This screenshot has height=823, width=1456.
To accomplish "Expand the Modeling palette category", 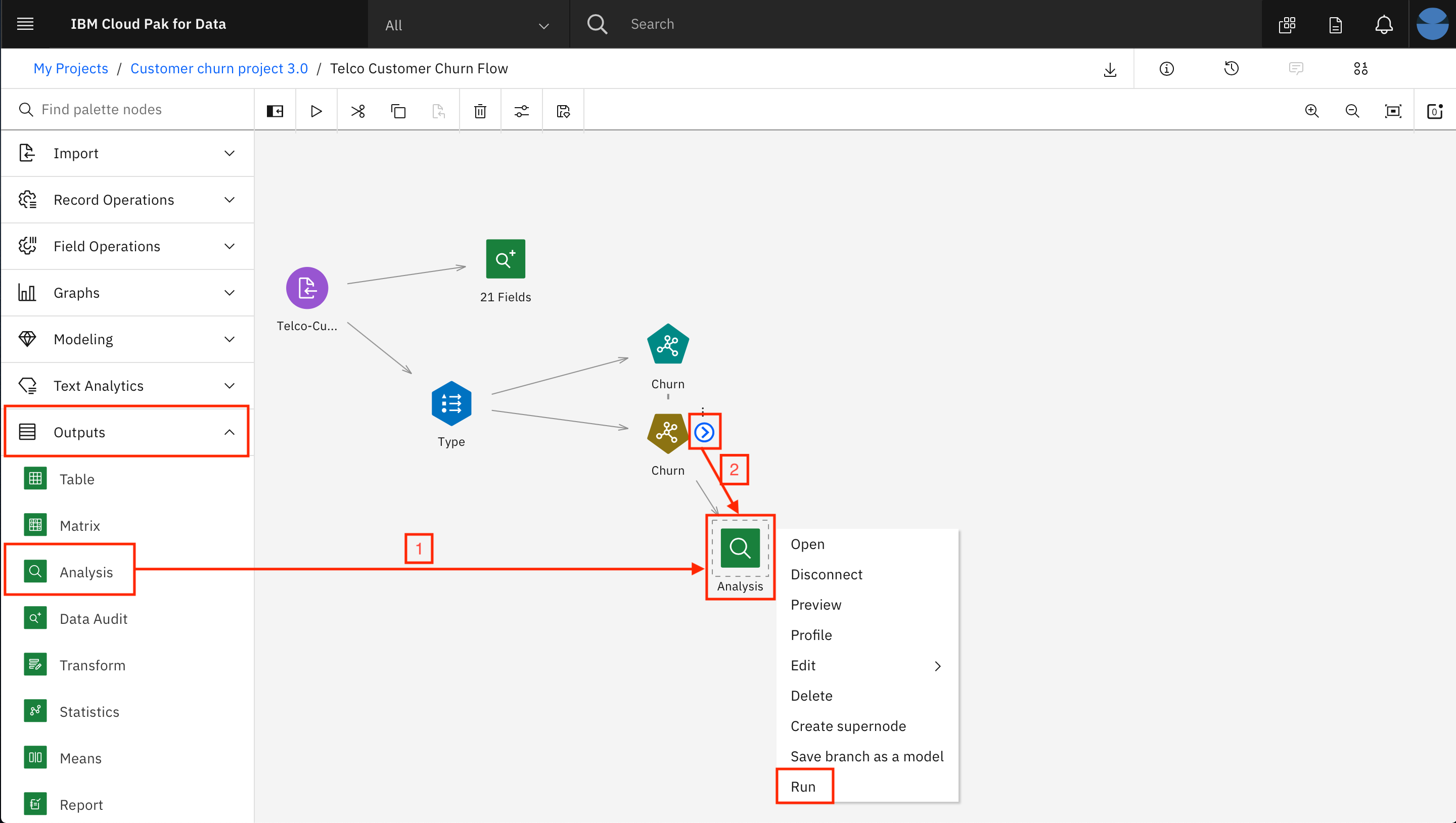I will [x=127, y=339].
